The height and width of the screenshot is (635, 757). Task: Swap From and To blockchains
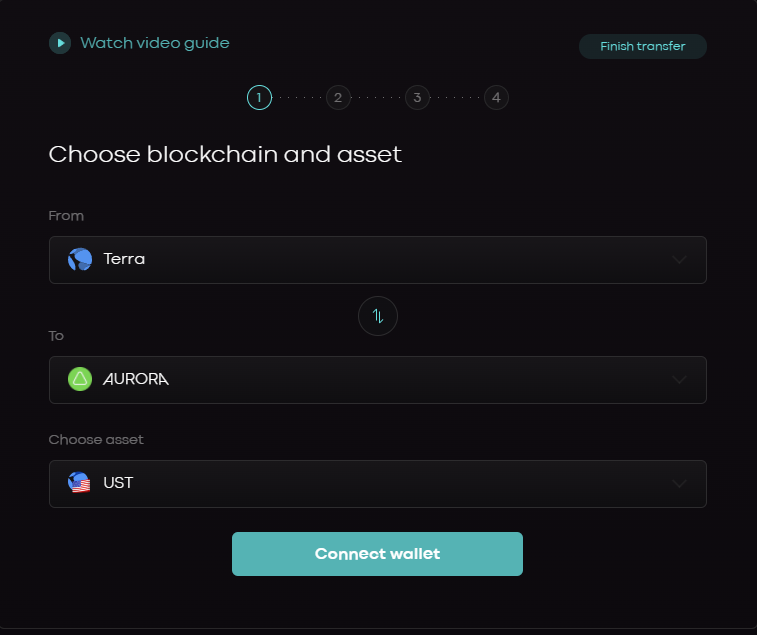point(378,316)
